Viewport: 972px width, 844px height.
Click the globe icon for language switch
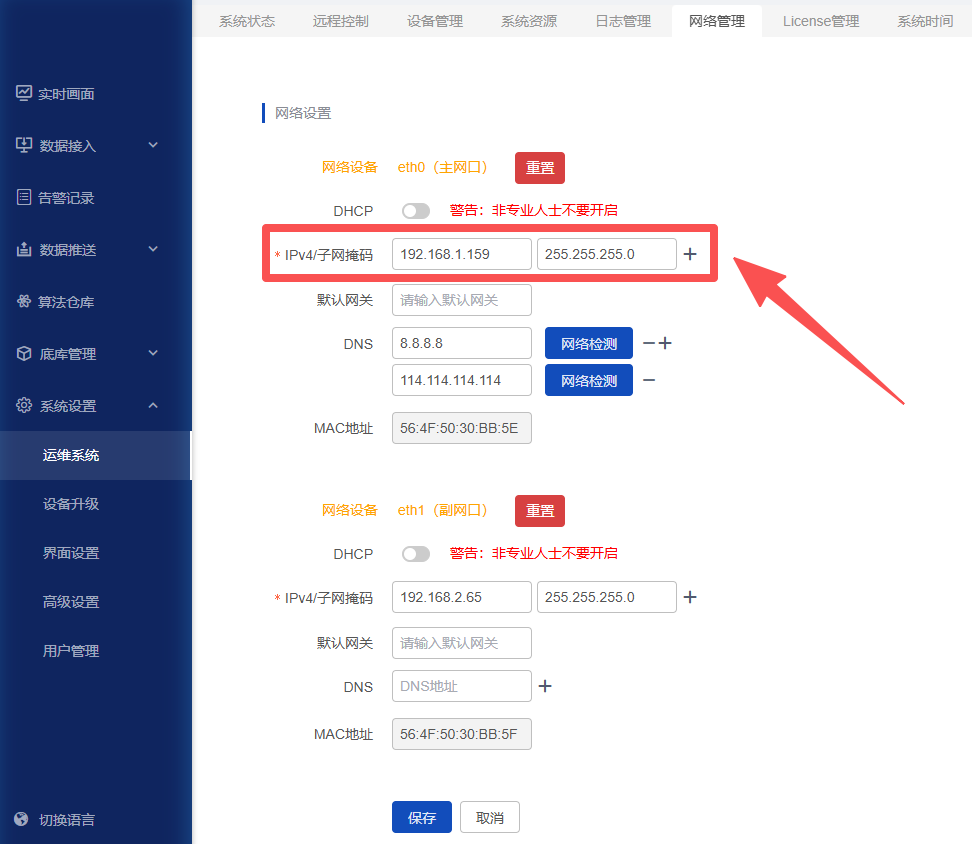pyautogui.click(x=23, y=819)
